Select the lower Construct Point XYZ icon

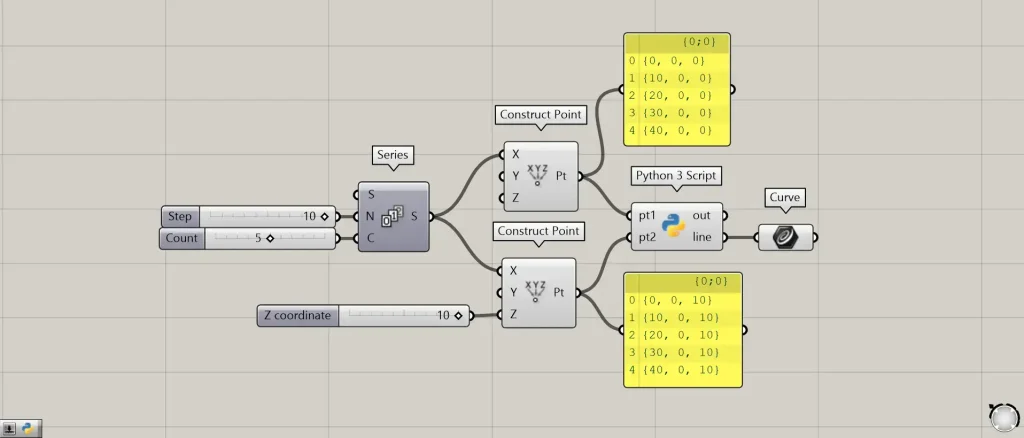[x=539, y=292]
